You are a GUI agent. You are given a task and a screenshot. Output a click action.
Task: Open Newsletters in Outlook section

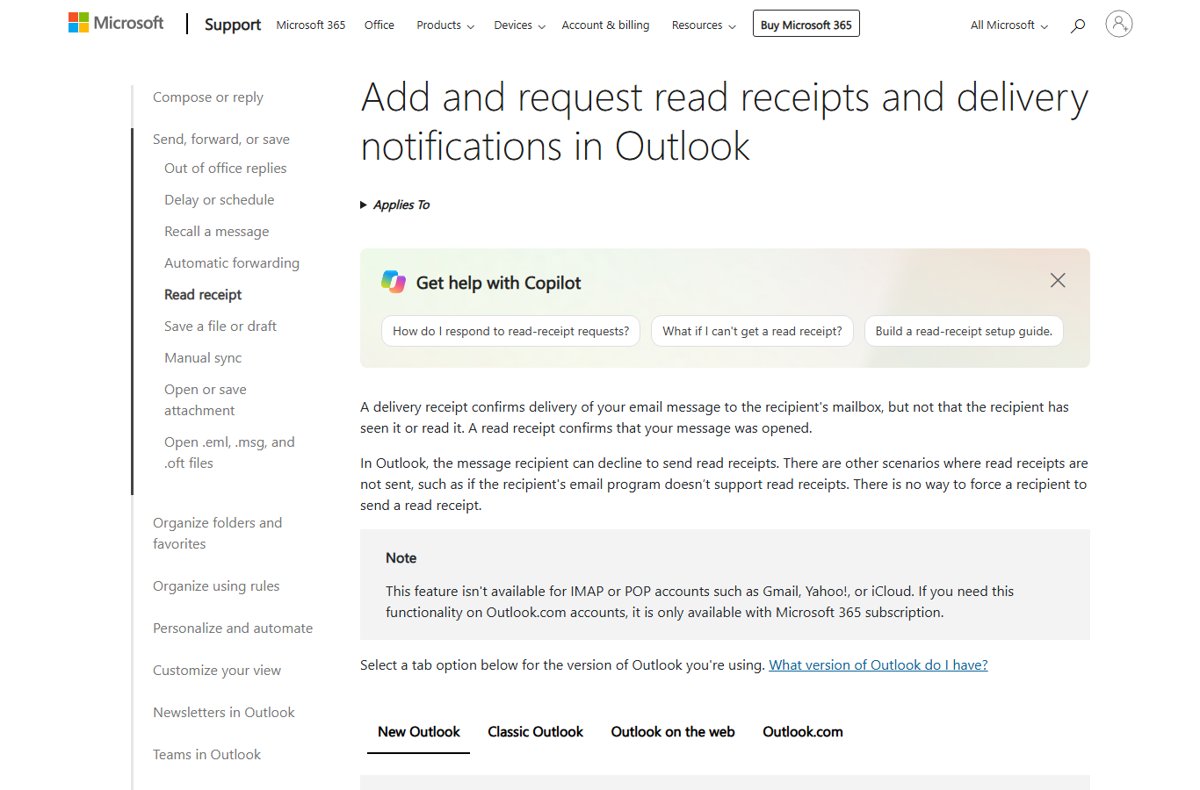click(224, 712)
